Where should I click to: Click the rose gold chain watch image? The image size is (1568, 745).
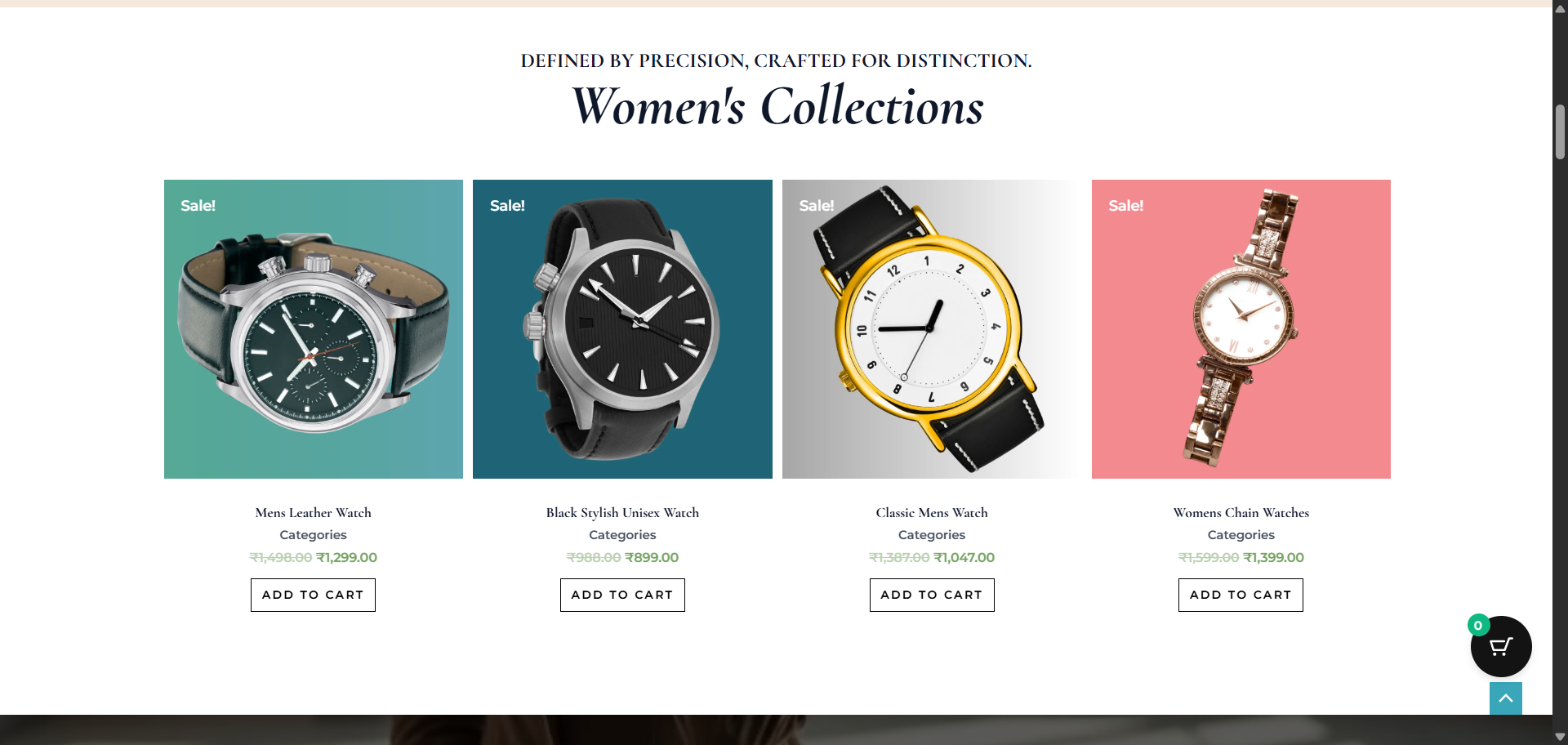pyautogui.click(x=1241, y=329)
